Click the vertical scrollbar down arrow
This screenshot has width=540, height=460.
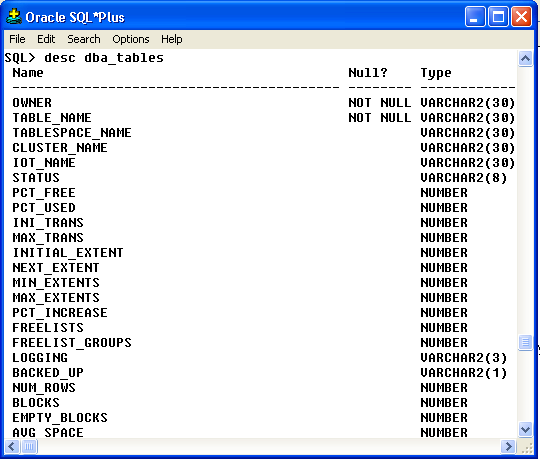pos(525,430)
